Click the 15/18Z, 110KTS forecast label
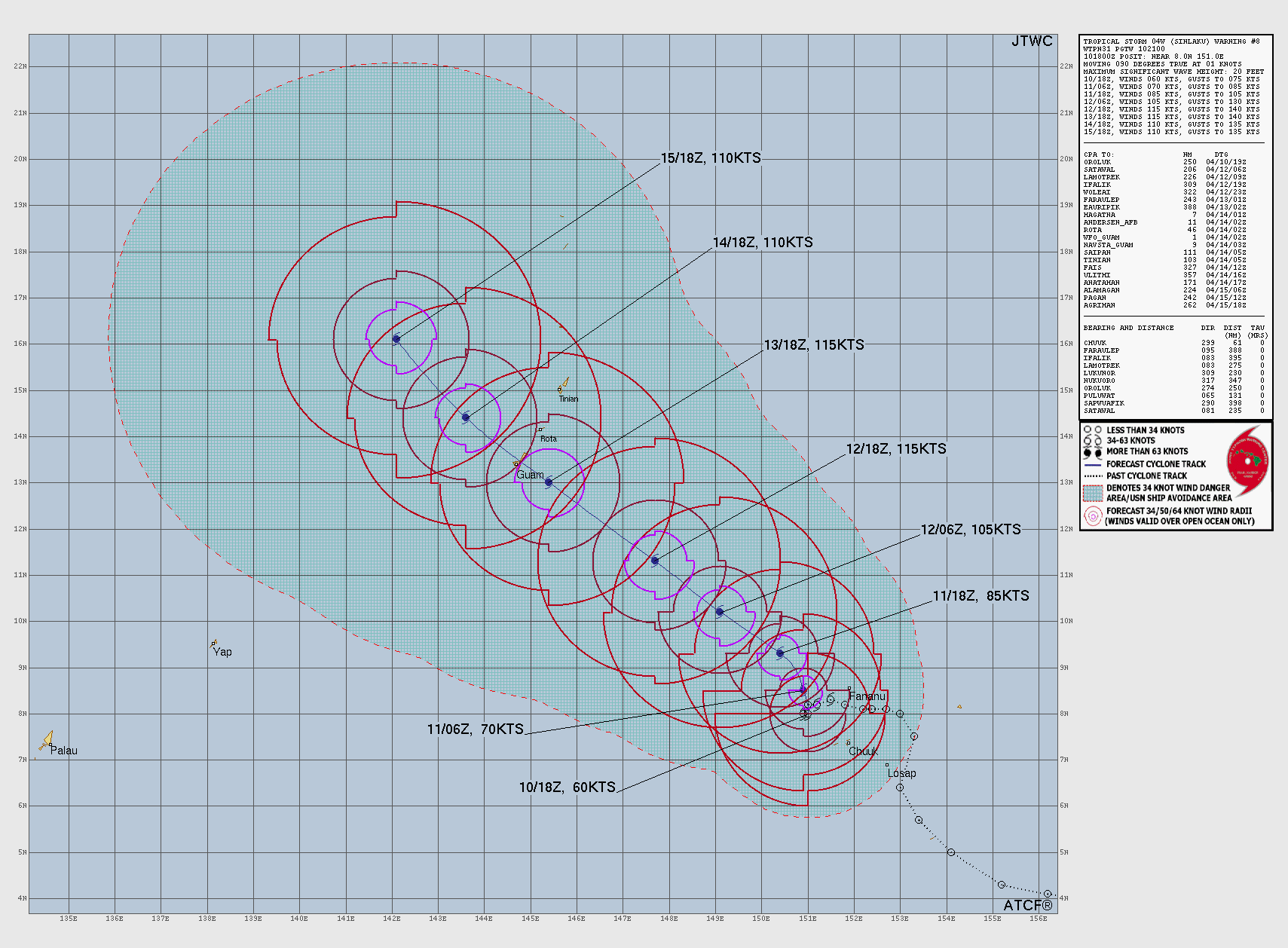Image resolution: width=1288 pixels, height=948 pixels. (x=711, y=158)
